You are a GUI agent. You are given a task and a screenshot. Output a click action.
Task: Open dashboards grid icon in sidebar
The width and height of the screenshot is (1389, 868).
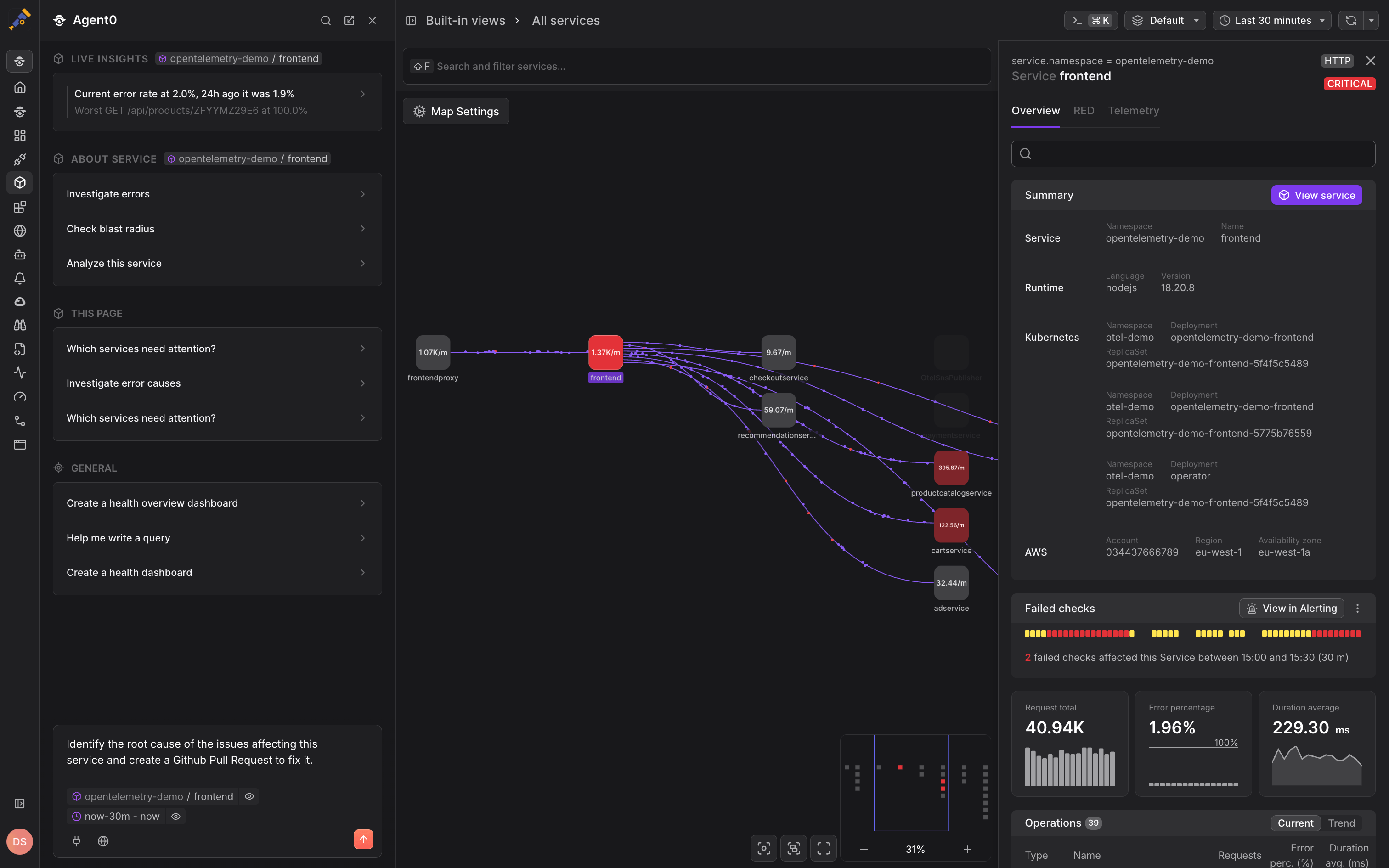(x=20, y=135)
